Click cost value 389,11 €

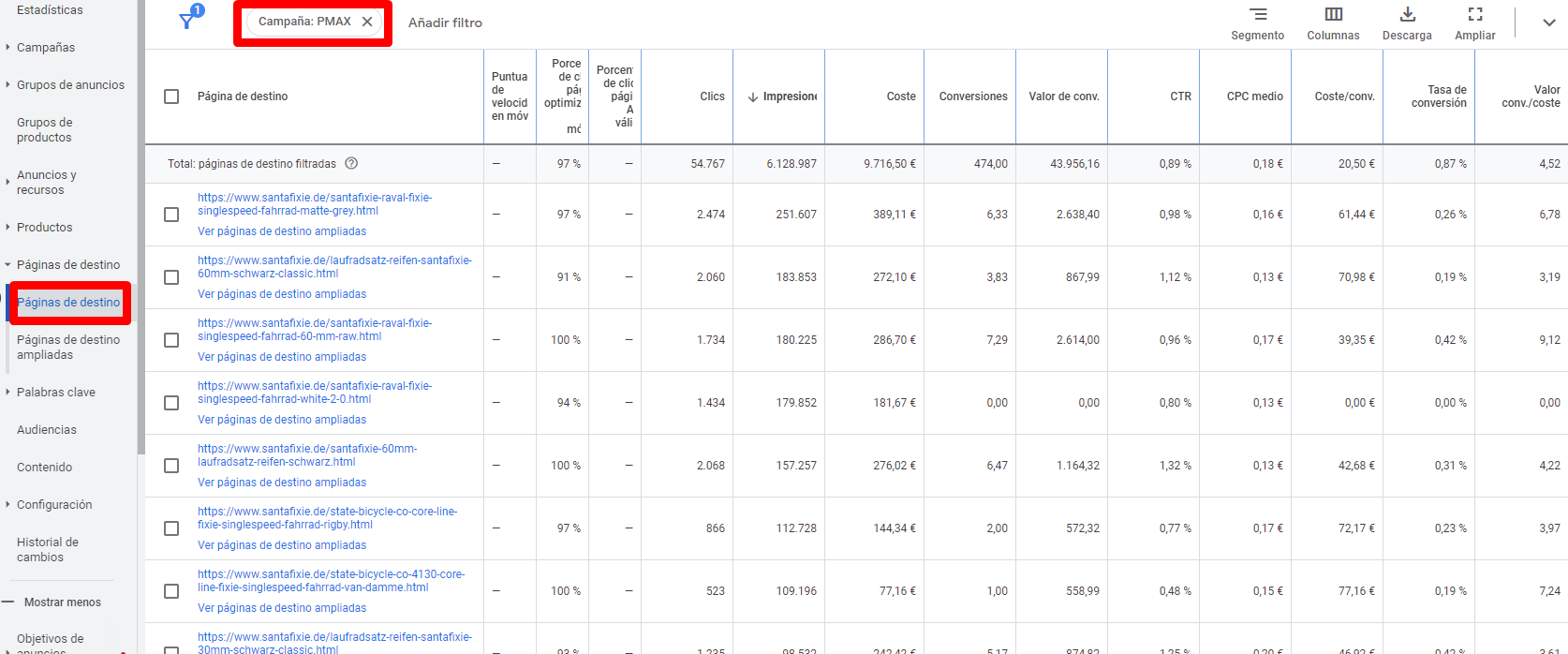tap(895, 215)
